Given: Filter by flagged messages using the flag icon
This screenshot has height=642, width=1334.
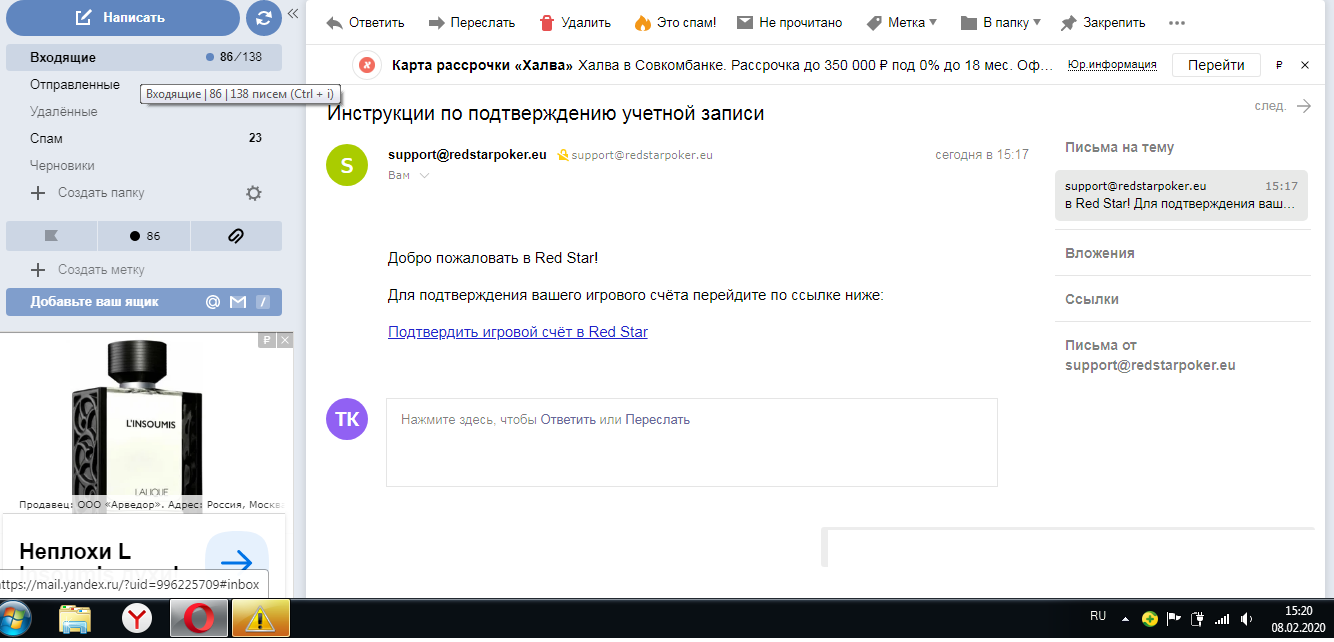Looking at the screenshot, I should tap(51, 236).
